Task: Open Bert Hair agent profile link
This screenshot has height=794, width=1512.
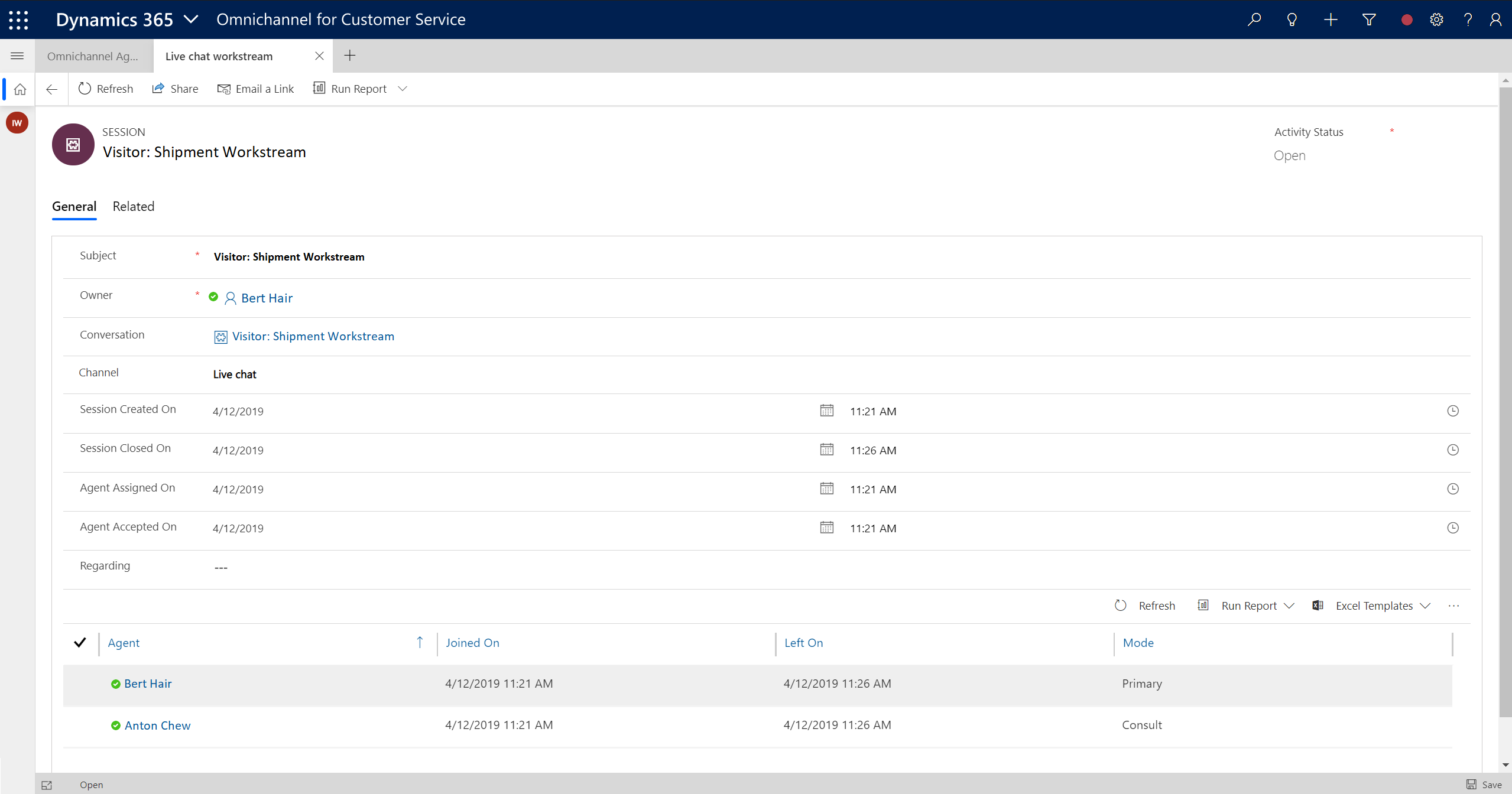Action: [148, 683]
